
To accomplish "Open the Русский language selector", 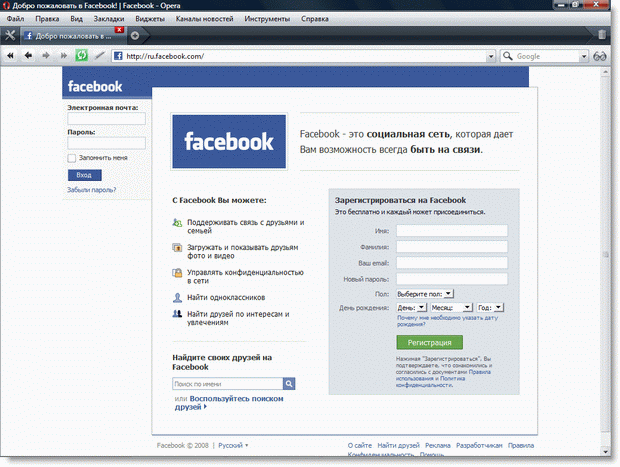I will tap(233, 445).
